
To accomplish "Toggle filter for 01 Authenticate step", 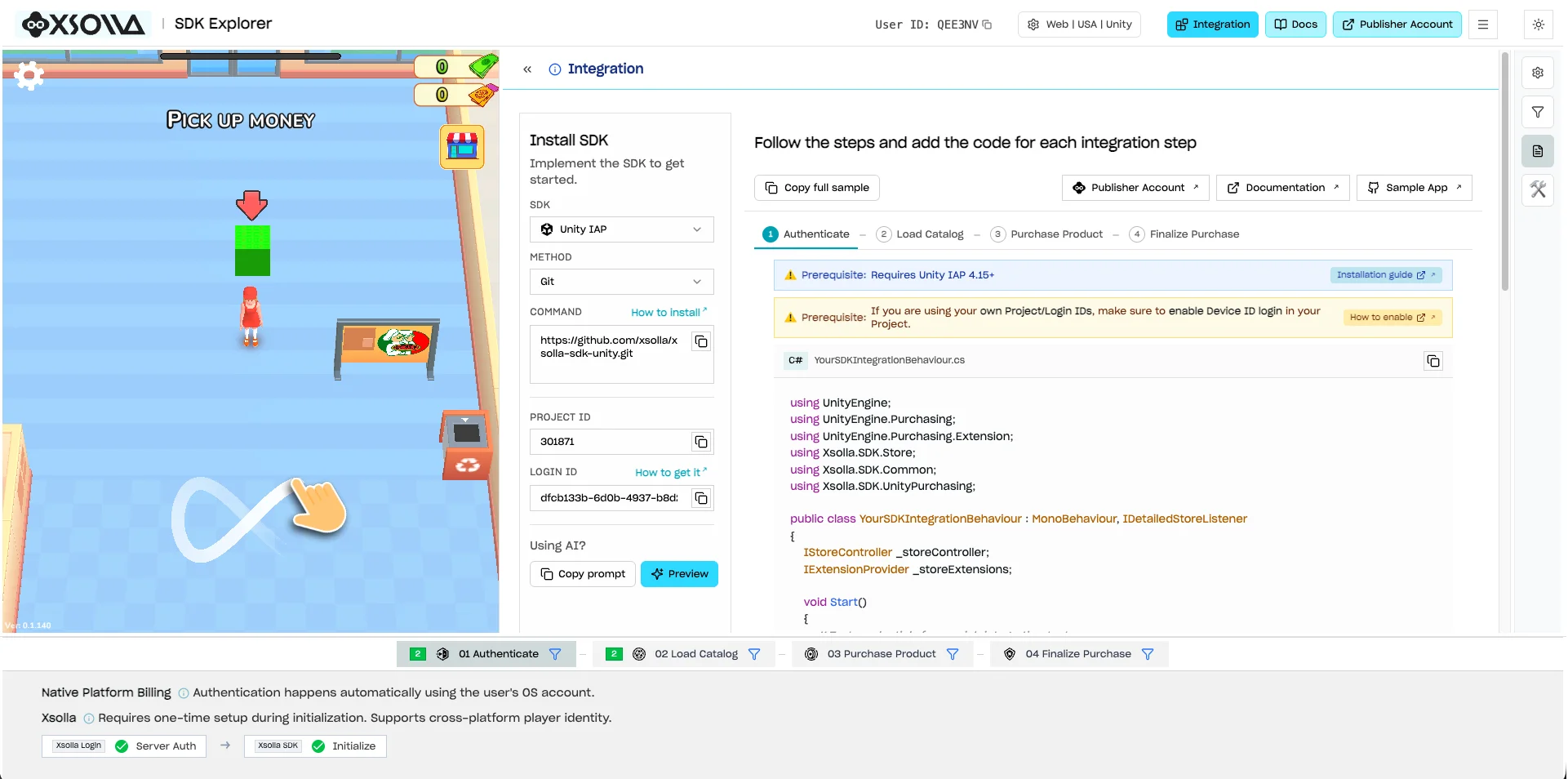I will click(x=555, y=654).
